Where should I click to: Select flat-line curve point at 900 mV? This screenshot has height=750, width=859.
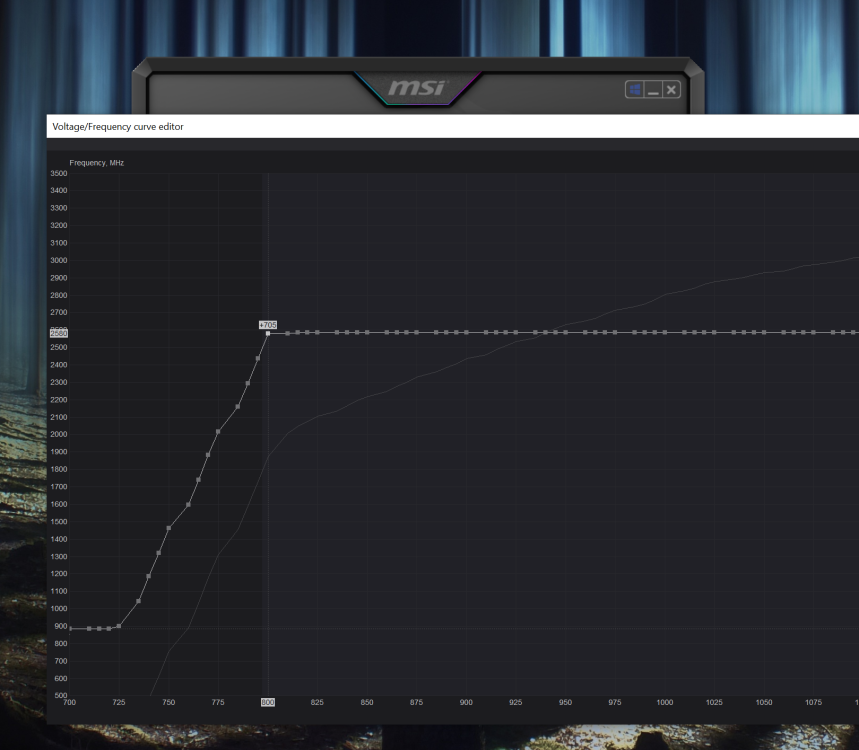click(466, 333)
